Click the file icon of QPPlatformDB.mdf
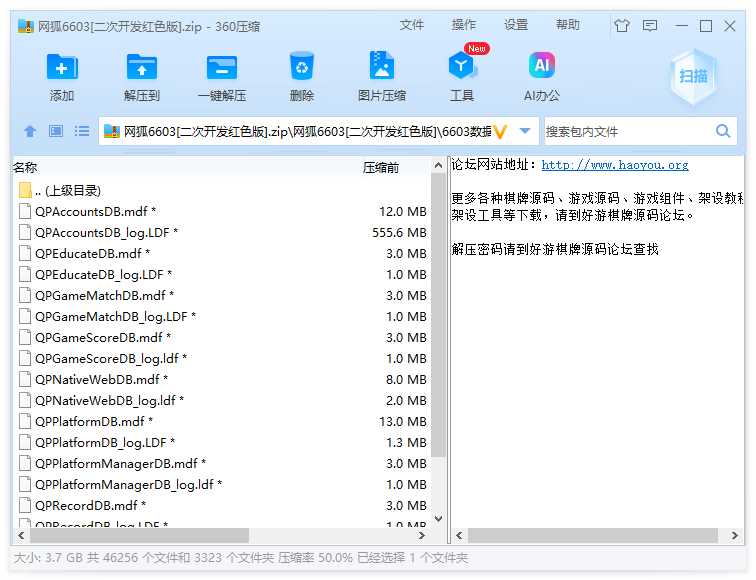This screenshot has height=580, width=756. coord(25,421)
